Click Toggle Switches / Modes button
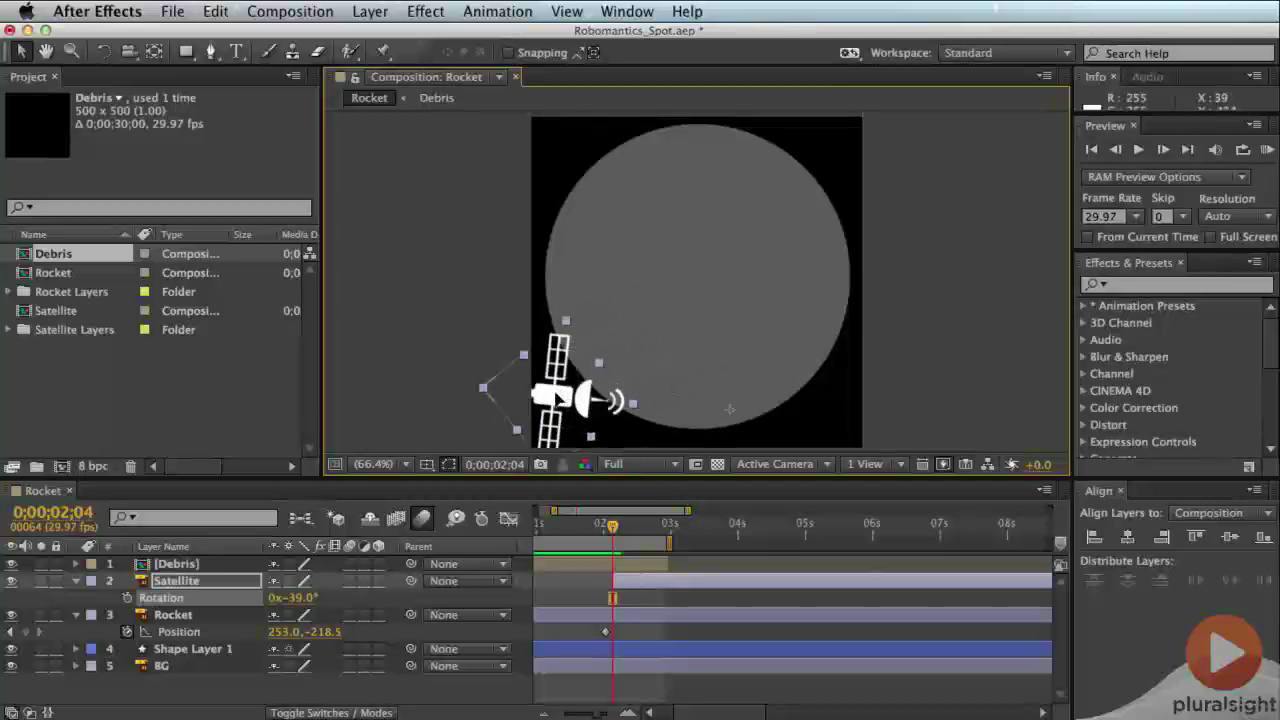This screenshot has height=720, width=1280. point(331,713)
